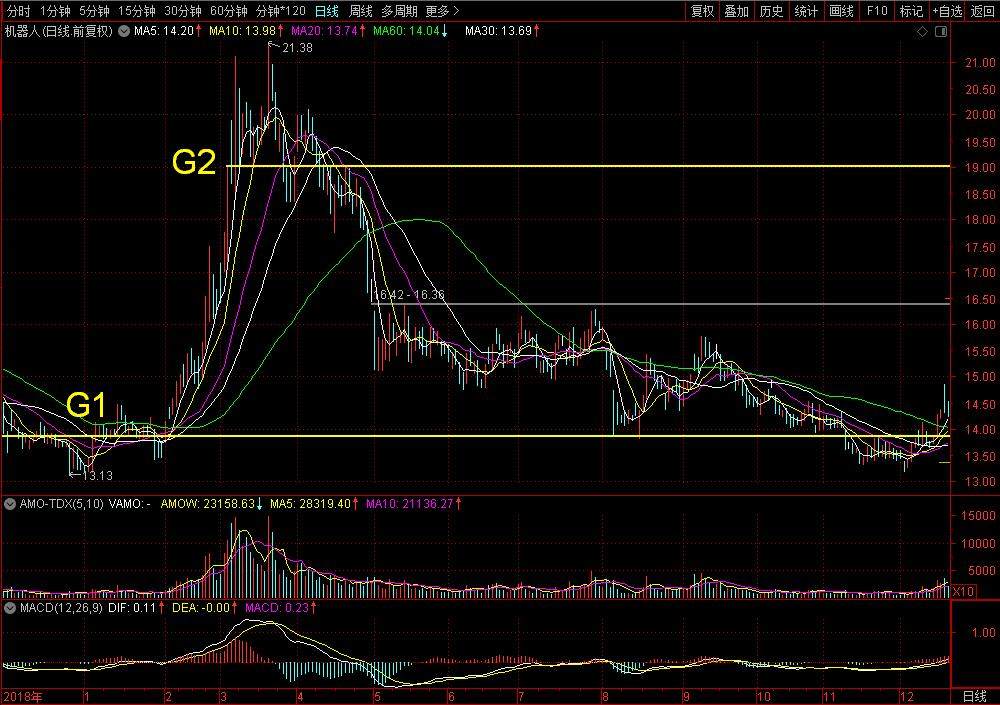The width and height of the screenshot is (1000, 705).
Task: Click month 12 marker on time axis
Action: 906,697
